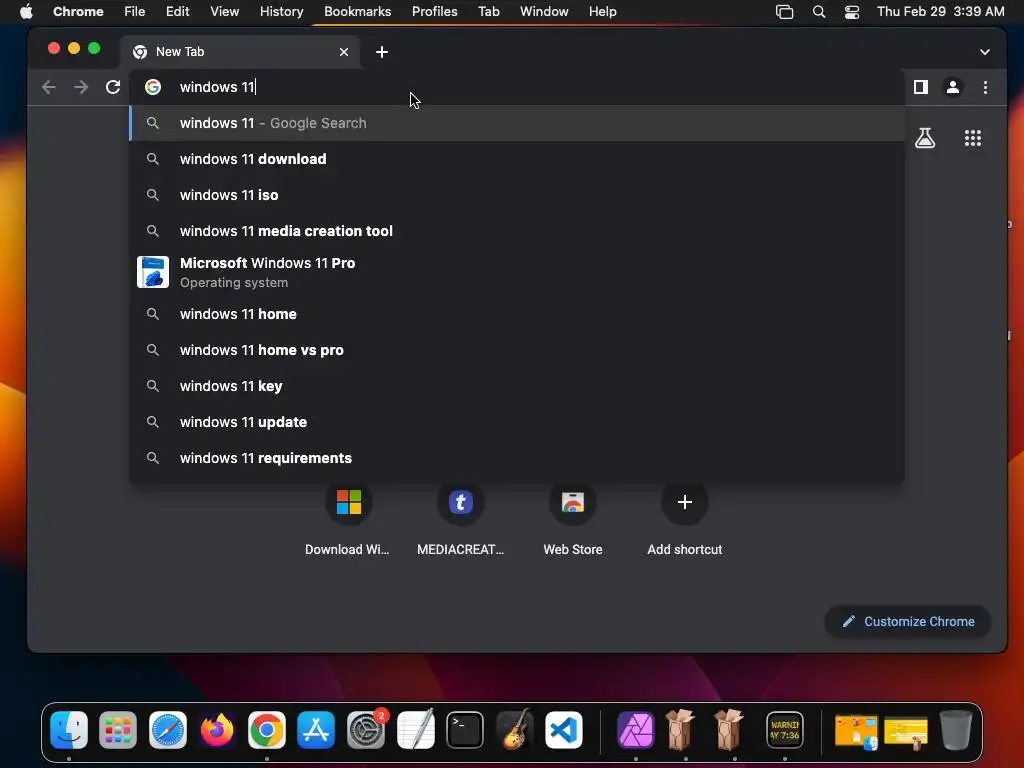Screen dimensions: 1024x768
Task: Open Finder from the Dock
Action: tap(69, 729)
